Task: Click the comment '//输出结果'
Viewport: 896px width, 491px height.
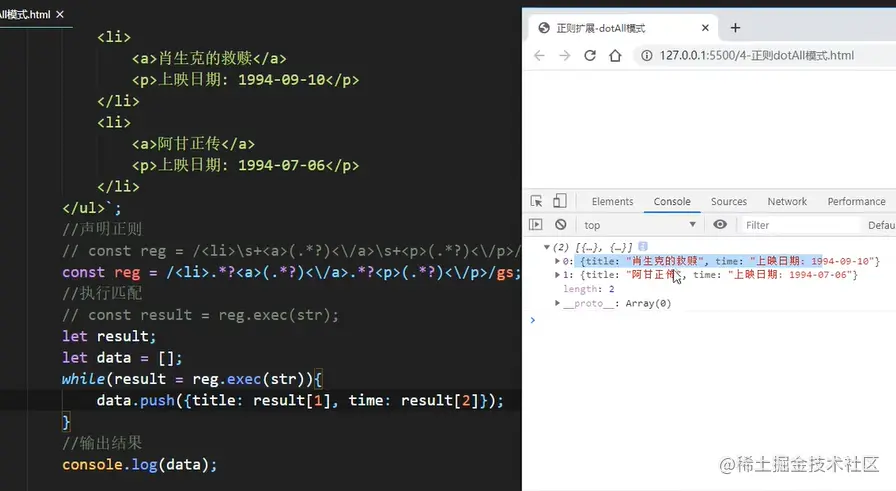Action: [x=102, y=443]
